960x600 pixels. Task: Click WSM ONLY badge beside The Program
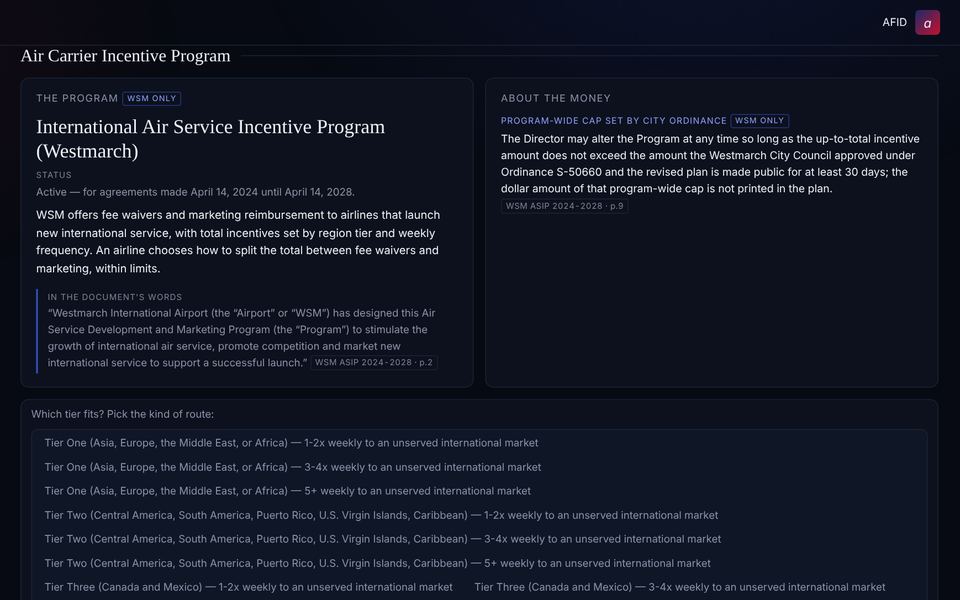tap(151, 99)
